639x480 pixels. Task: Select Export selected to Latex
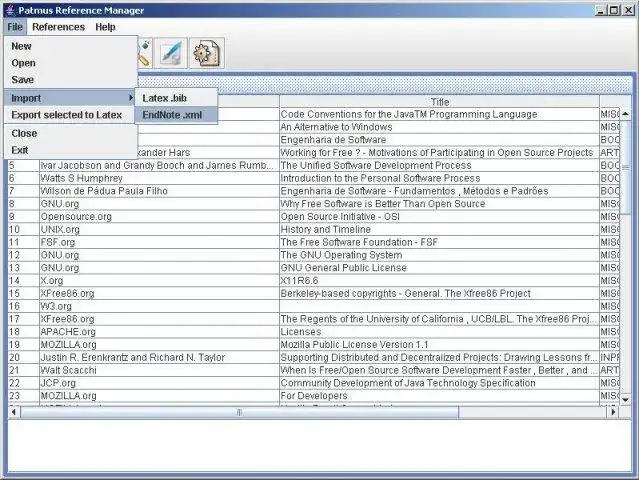point(71,115)
